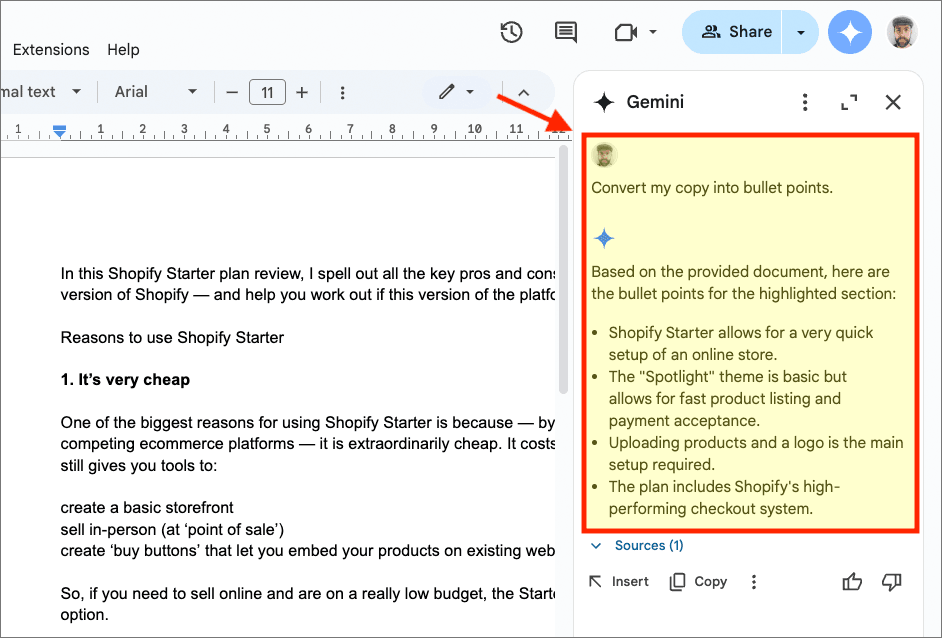Click the font size field showing 11

[267, 93]
